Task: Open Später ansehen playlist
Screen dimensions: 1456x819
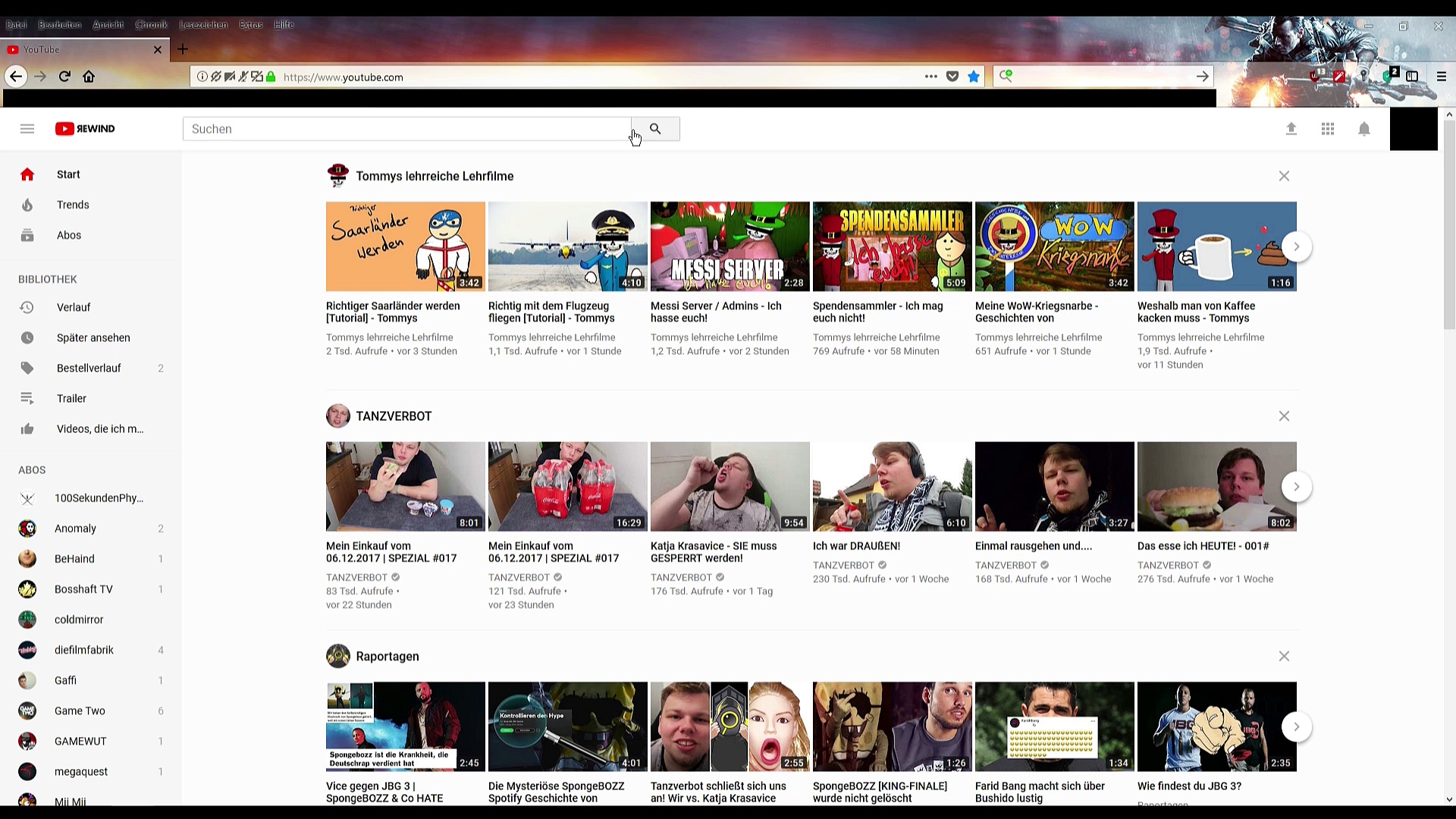Action: click(x=93, y=337)
